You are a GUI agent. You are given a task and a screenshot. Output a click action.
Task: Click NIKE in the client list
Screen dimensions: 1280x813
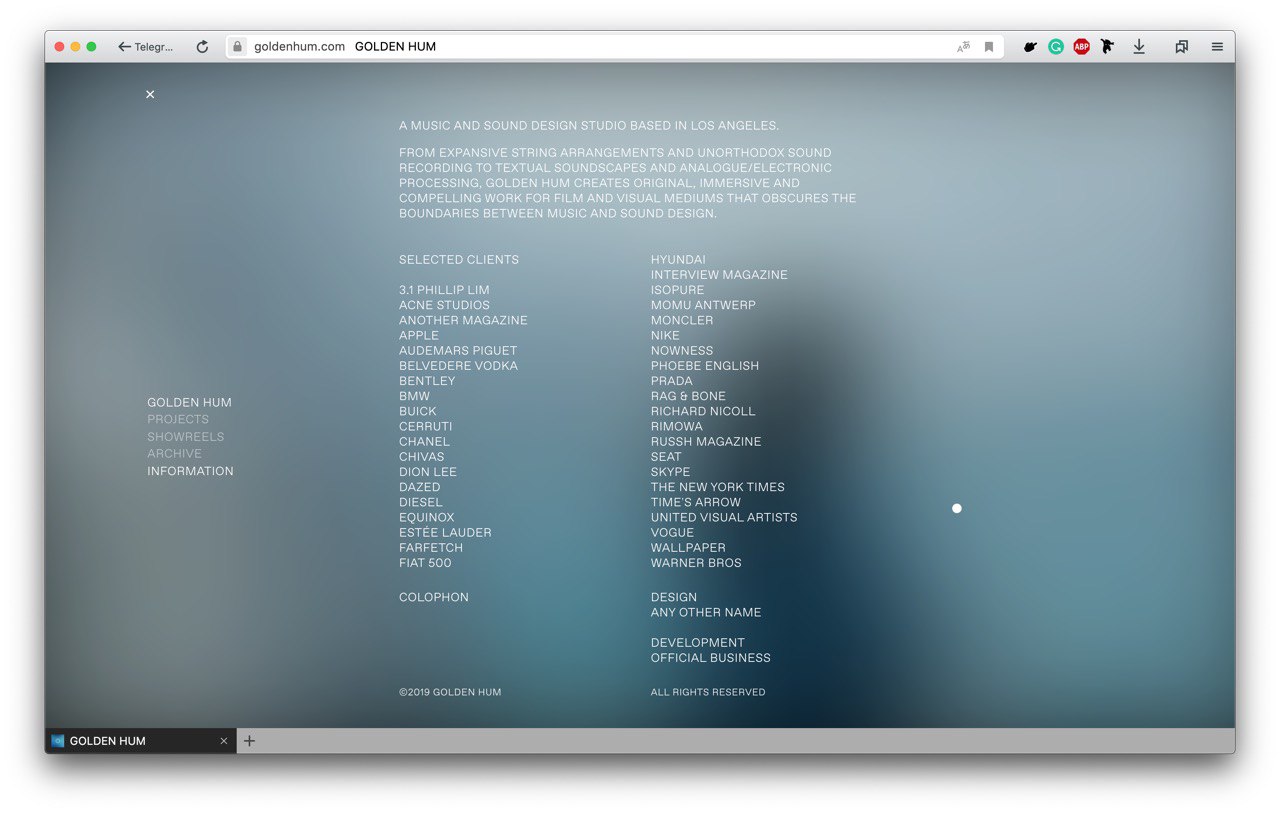665,336
